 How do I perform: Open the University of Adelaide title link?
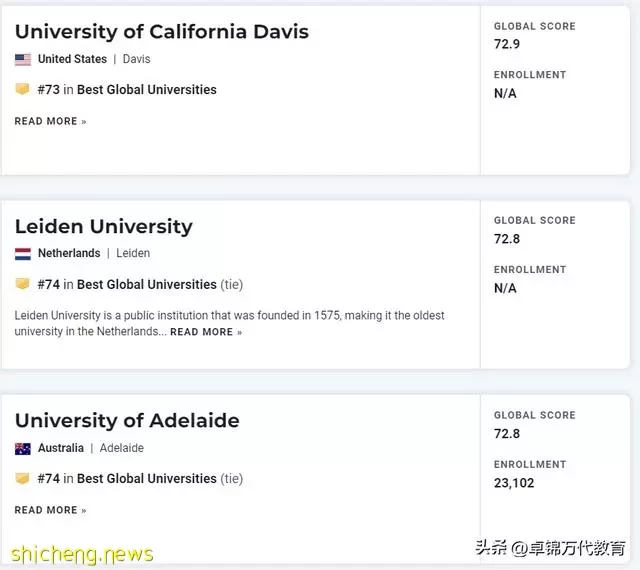coord(127,421)
